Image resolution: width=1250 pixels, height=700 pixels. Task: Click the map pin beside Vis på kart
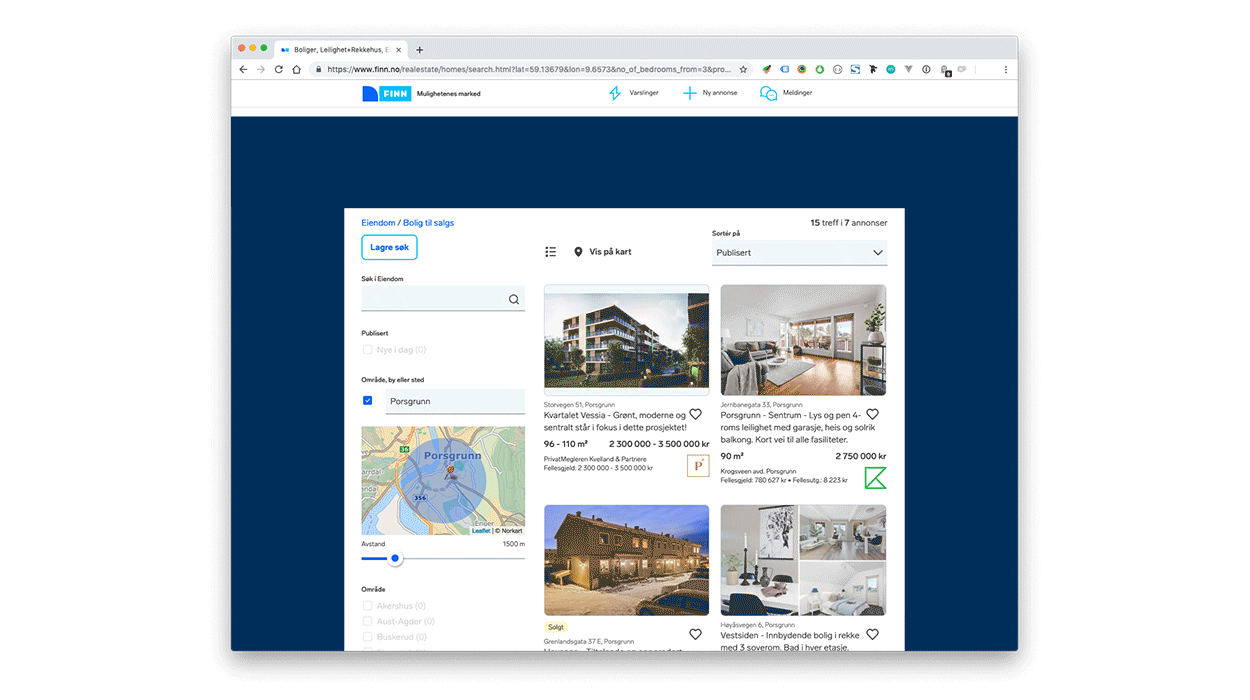[578, 252]
